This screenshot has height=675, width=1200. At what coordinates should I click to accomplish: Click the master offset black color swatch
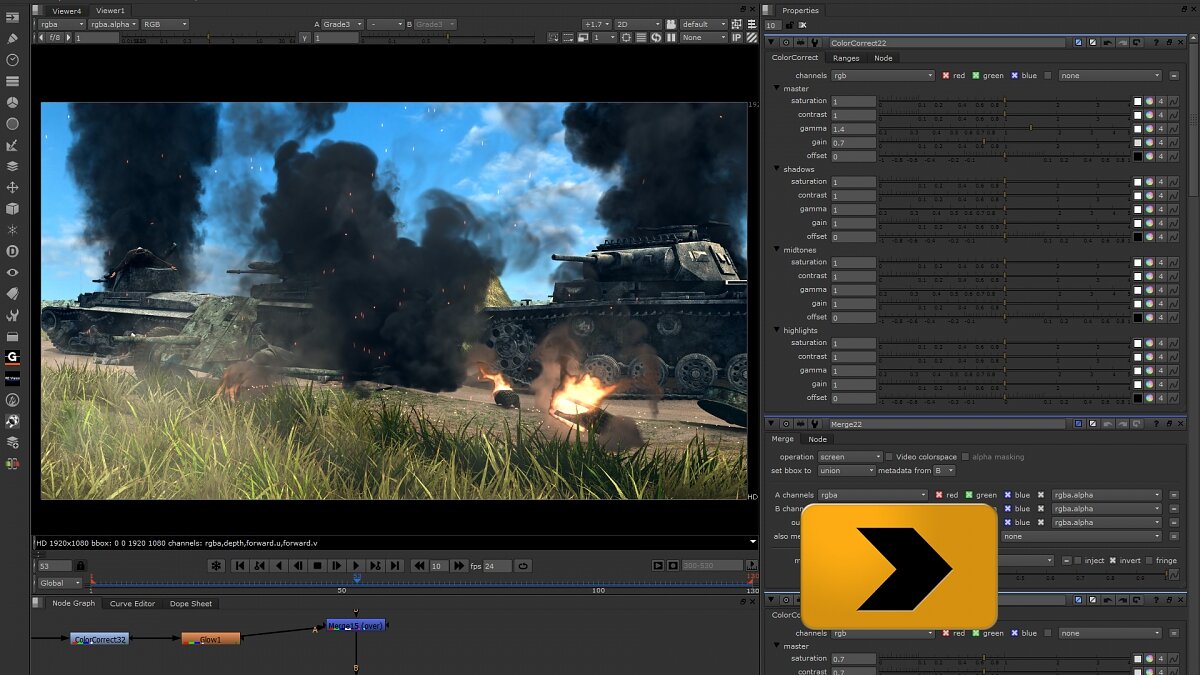point(1137,156)
